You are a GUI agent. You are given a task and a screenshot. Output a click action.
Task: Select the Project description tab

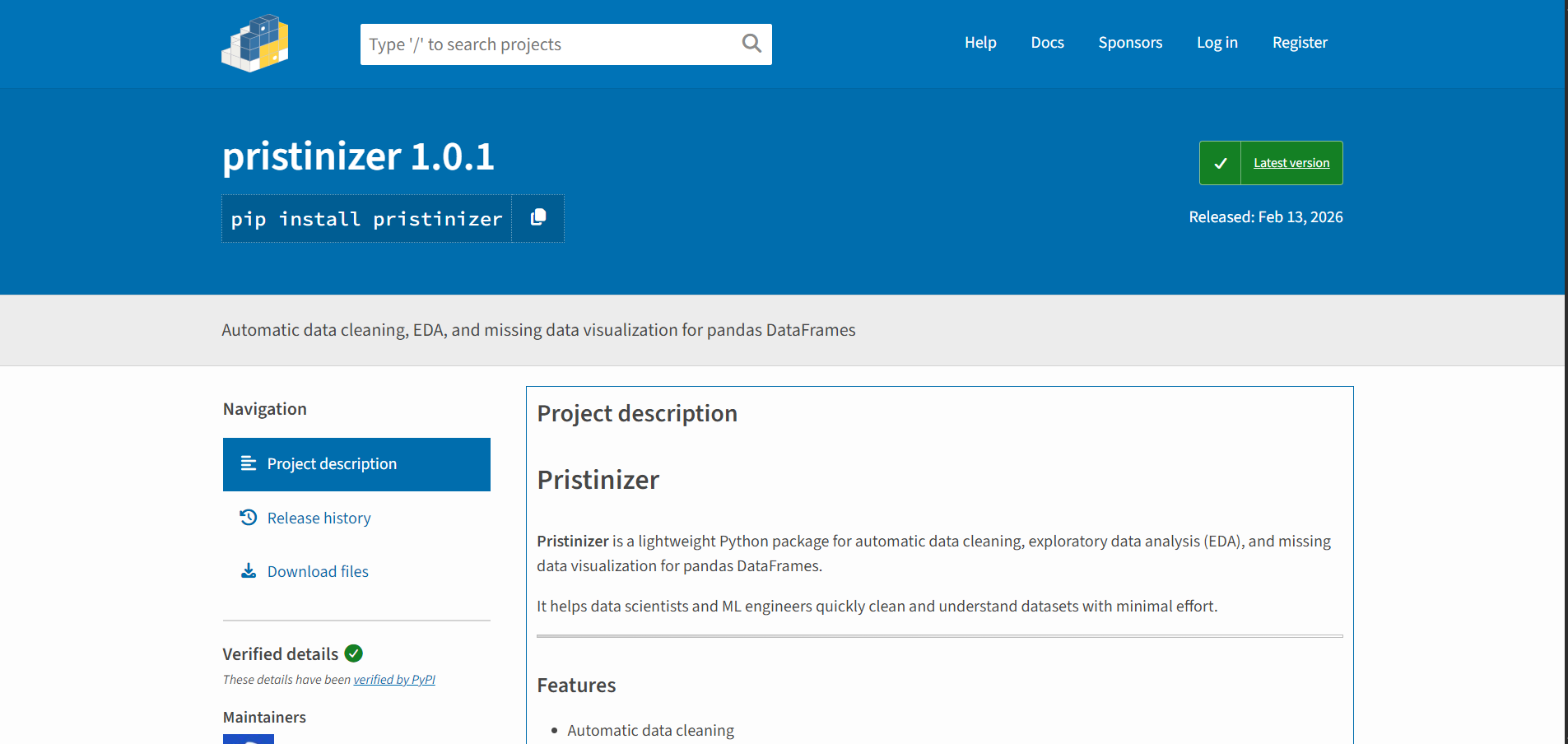[356, 464]
